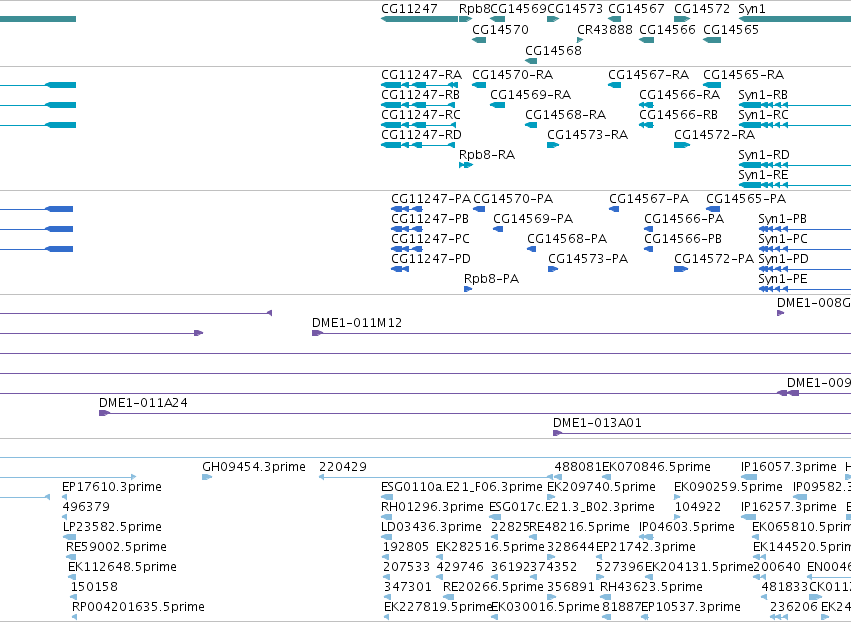Viewport: 851px width, 622px height.
Task: Click transcript CG14566-RA
Action: (679, 94)
